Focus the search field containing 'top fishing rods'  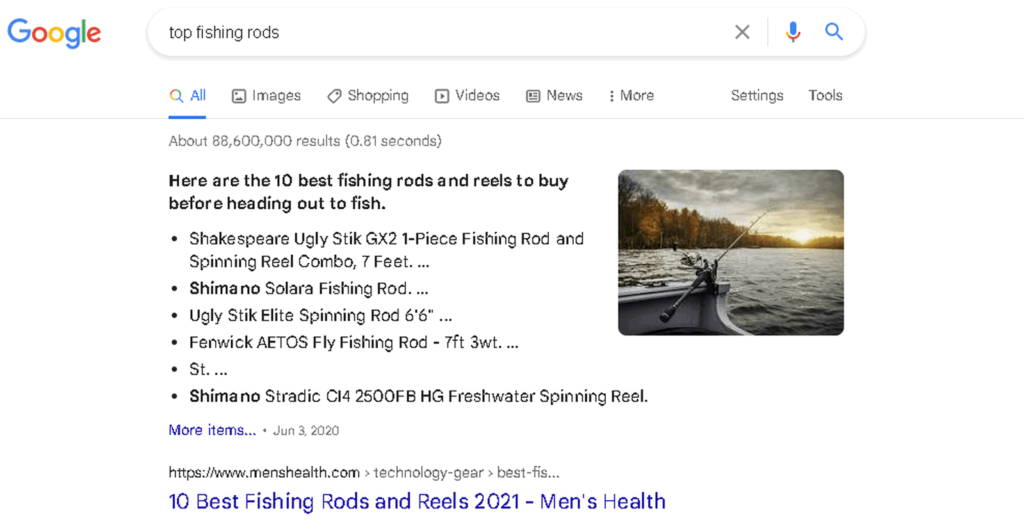[x=440, y=33]
